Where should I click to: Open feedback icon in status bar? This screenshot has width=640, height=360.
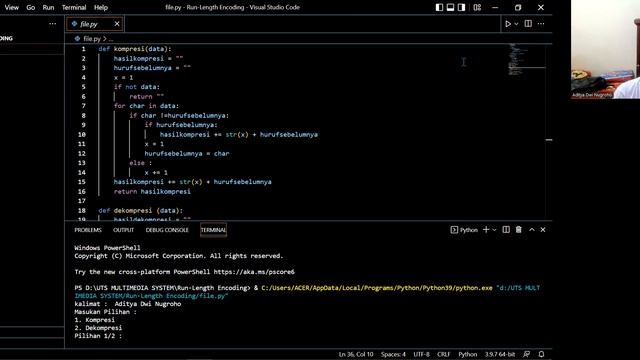tap(527, 354)
